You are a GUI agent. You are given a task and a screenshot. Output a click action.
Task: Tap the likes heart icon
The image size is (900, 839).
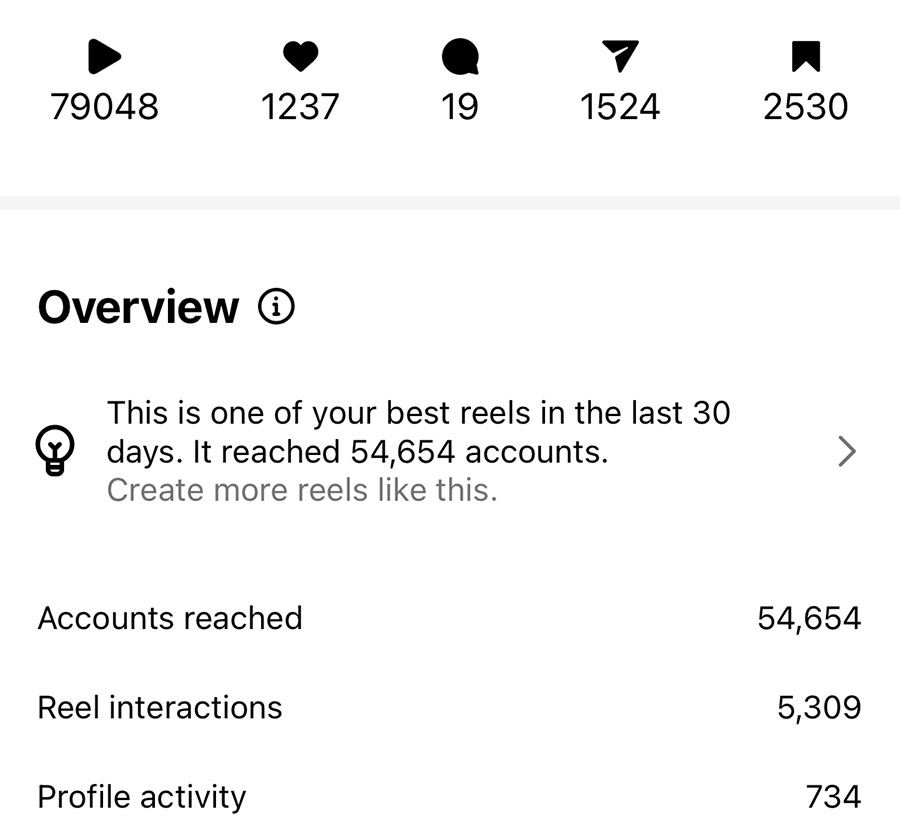point(300,57)
